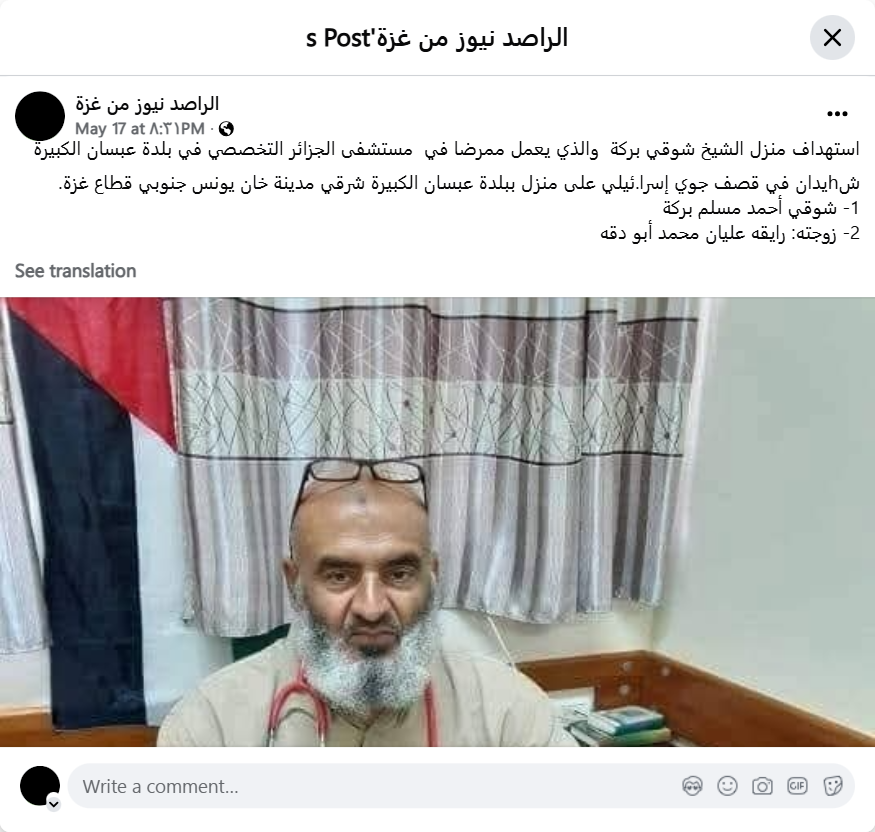Click numbered line 2 in the post
The height and width of the screenshot is (832, 875).
[x=730, y=233]
